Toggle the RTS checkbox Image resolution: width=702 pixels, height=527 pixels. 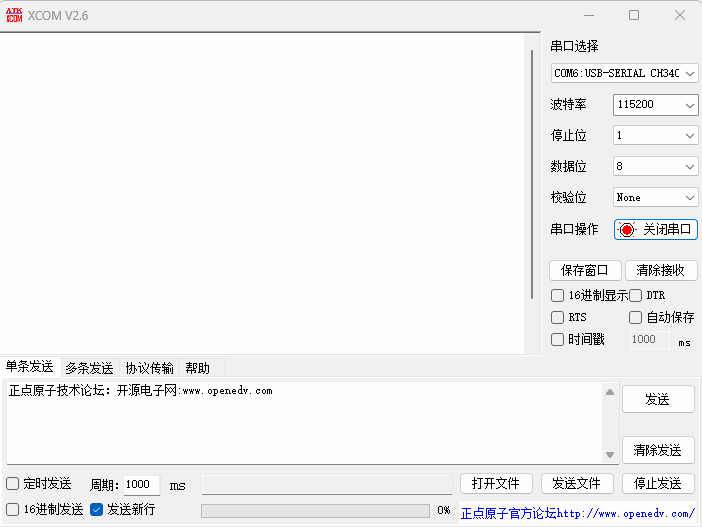pos(557,317)
